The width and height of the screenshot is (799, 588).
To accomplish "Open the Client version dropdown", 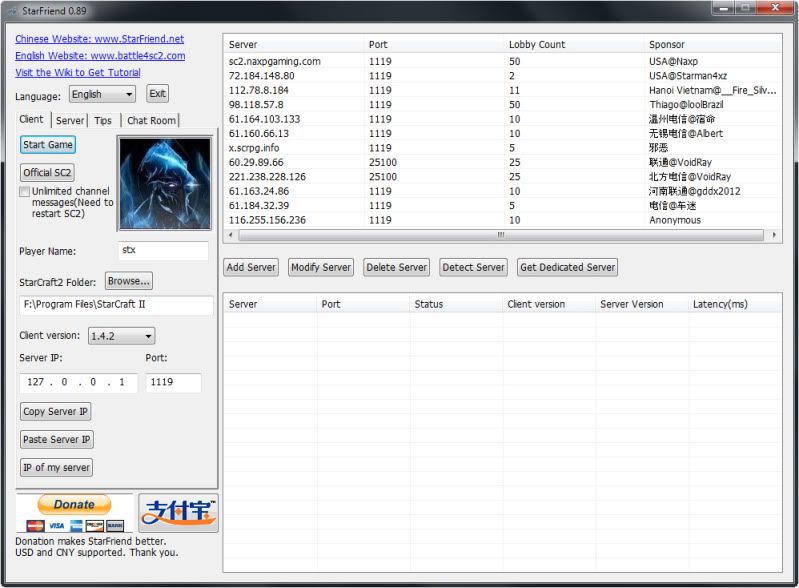I will (121, 336).
